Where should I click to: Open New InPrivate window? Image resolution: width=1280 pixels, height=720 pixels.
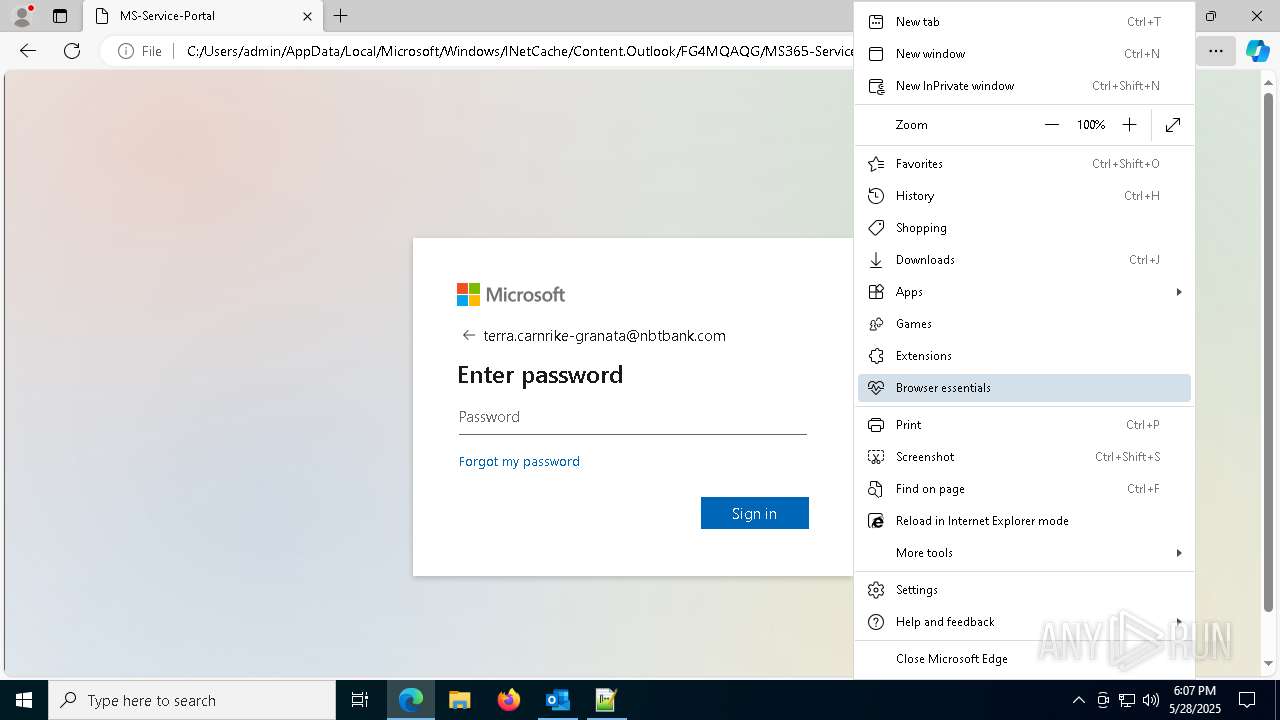pos(1024,86)
